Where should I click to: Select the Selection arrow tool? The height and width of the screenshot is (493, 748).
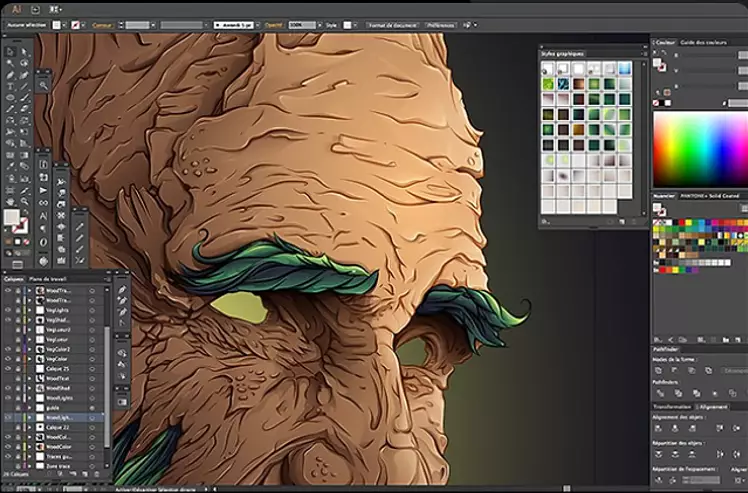tap(9, 50)
